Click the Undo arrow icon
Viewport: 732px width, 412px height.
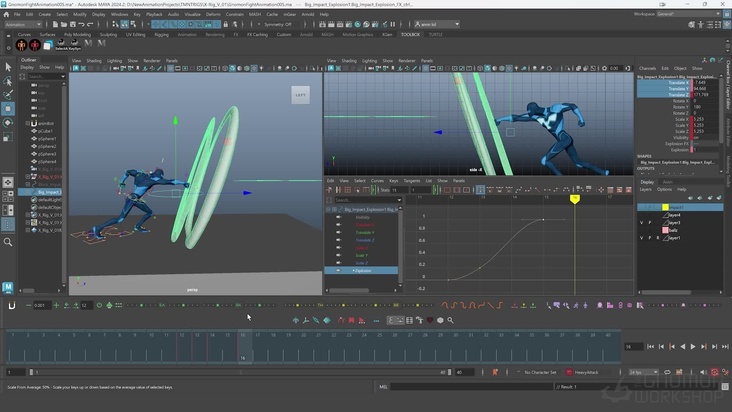[x=82, y=24]
